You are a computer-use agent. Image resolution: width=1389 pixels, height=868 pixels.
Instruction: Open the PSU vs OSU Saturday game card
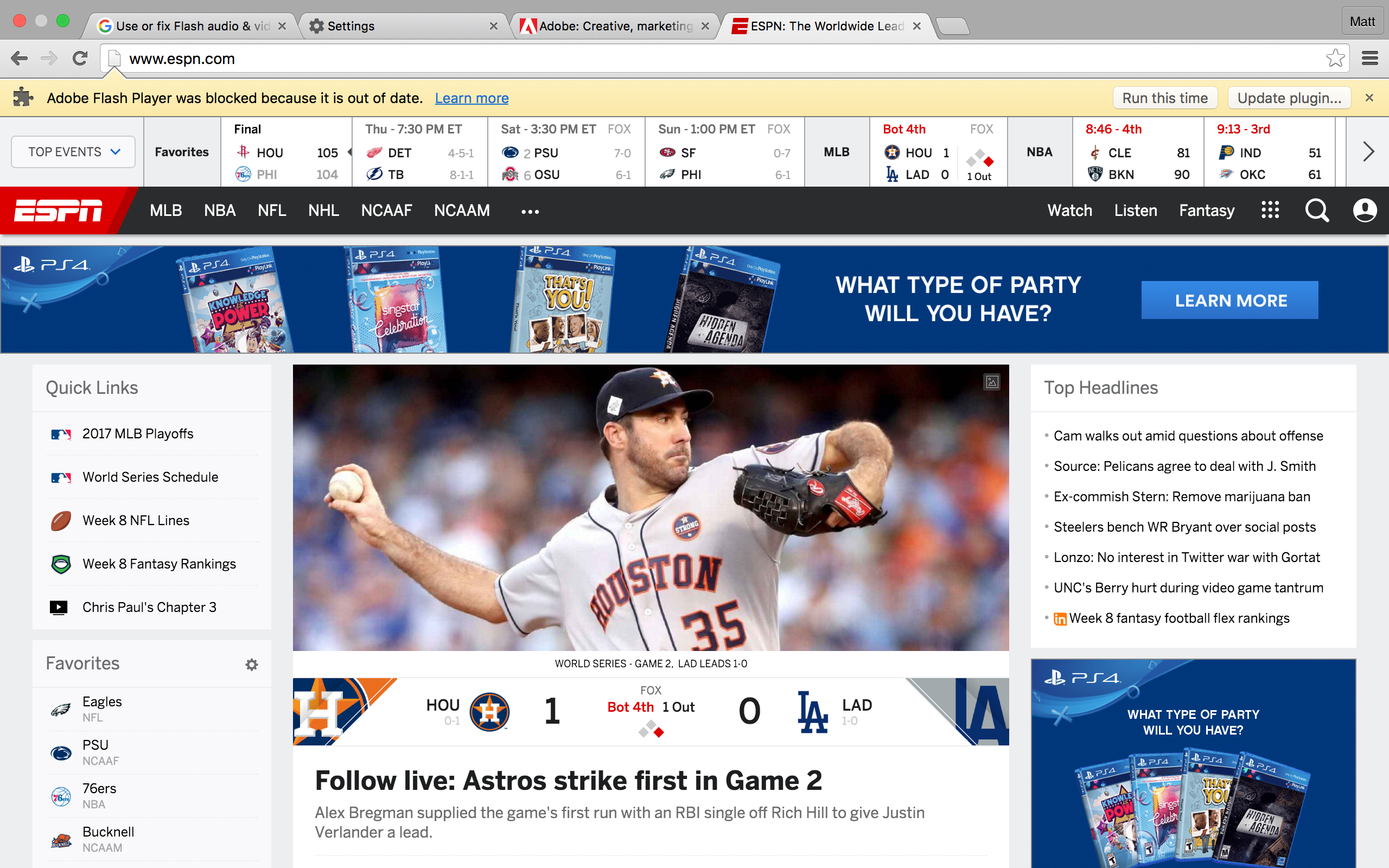point(566,152)
